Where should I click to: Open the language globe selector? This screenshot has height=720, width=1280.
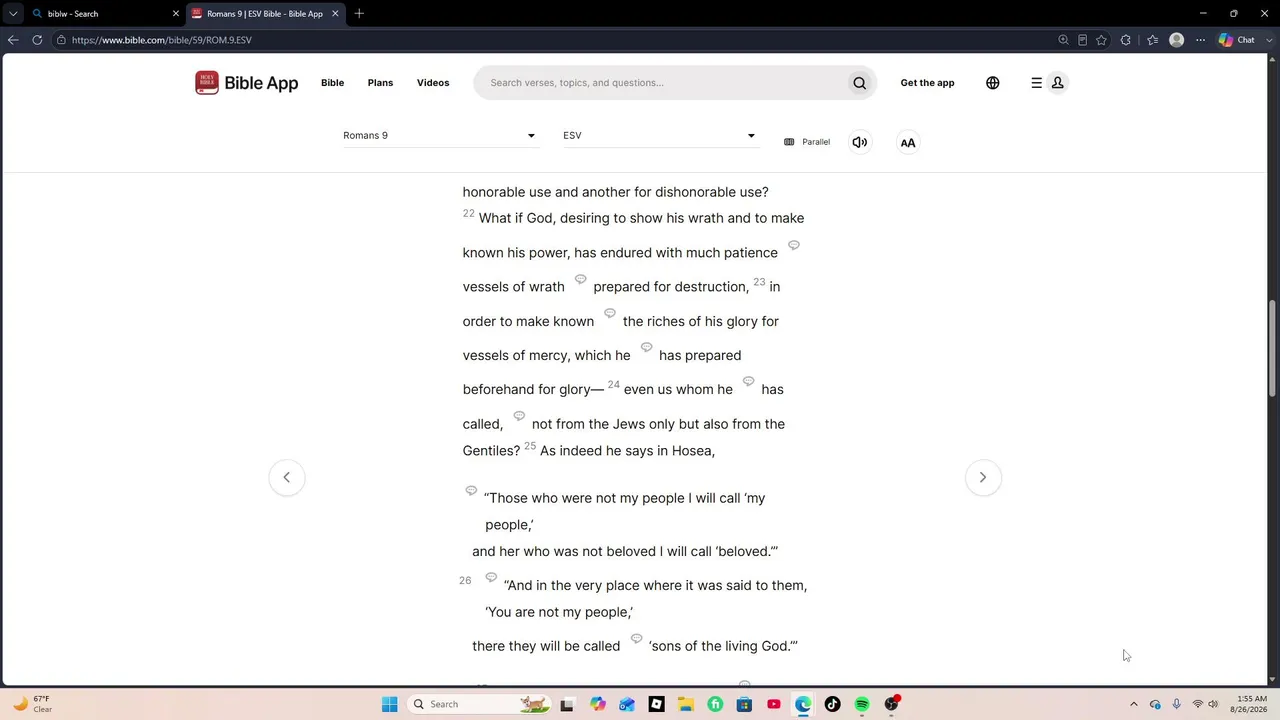click(x=992, y=83)
